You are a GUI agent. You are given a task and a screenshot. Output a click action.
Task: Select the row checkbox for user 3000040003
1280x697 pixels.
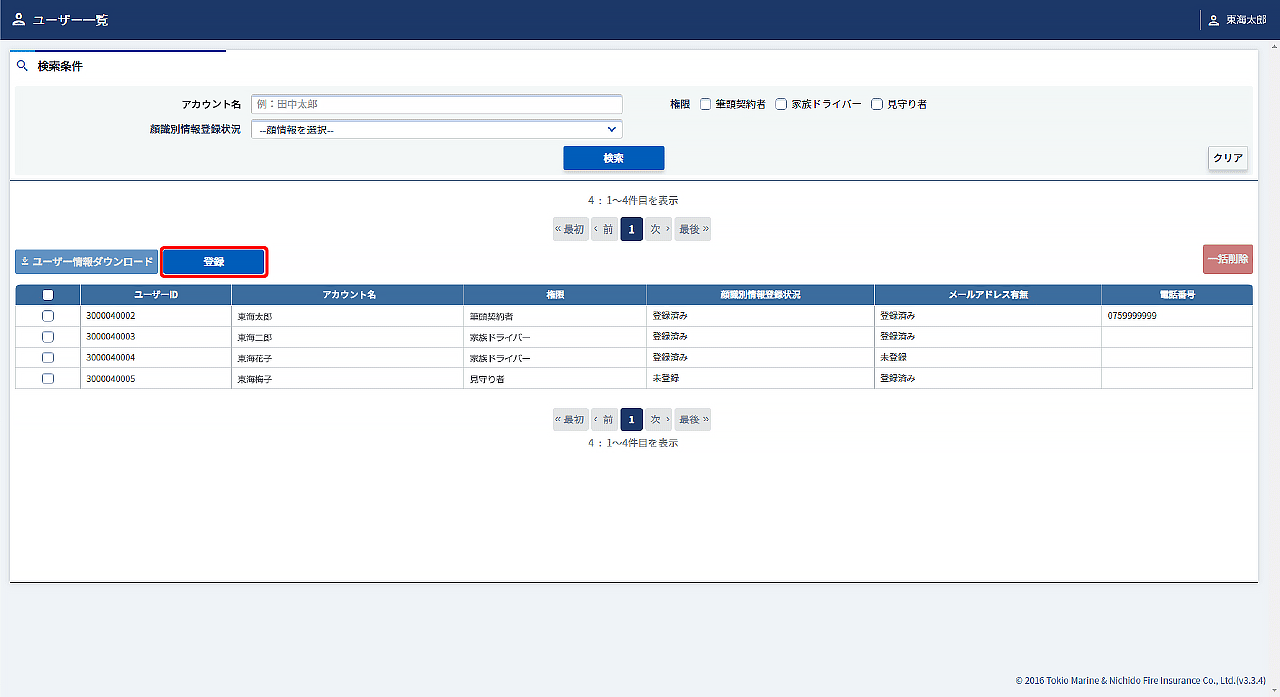point(48,337)
